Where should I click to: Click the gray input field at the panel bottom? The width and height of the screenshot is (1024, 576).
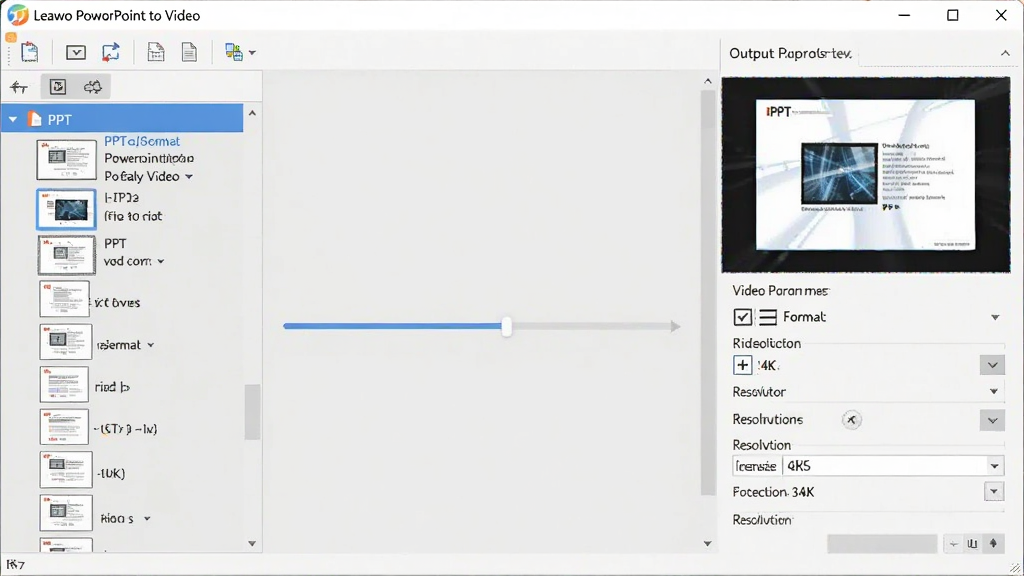tap(882, 543)
